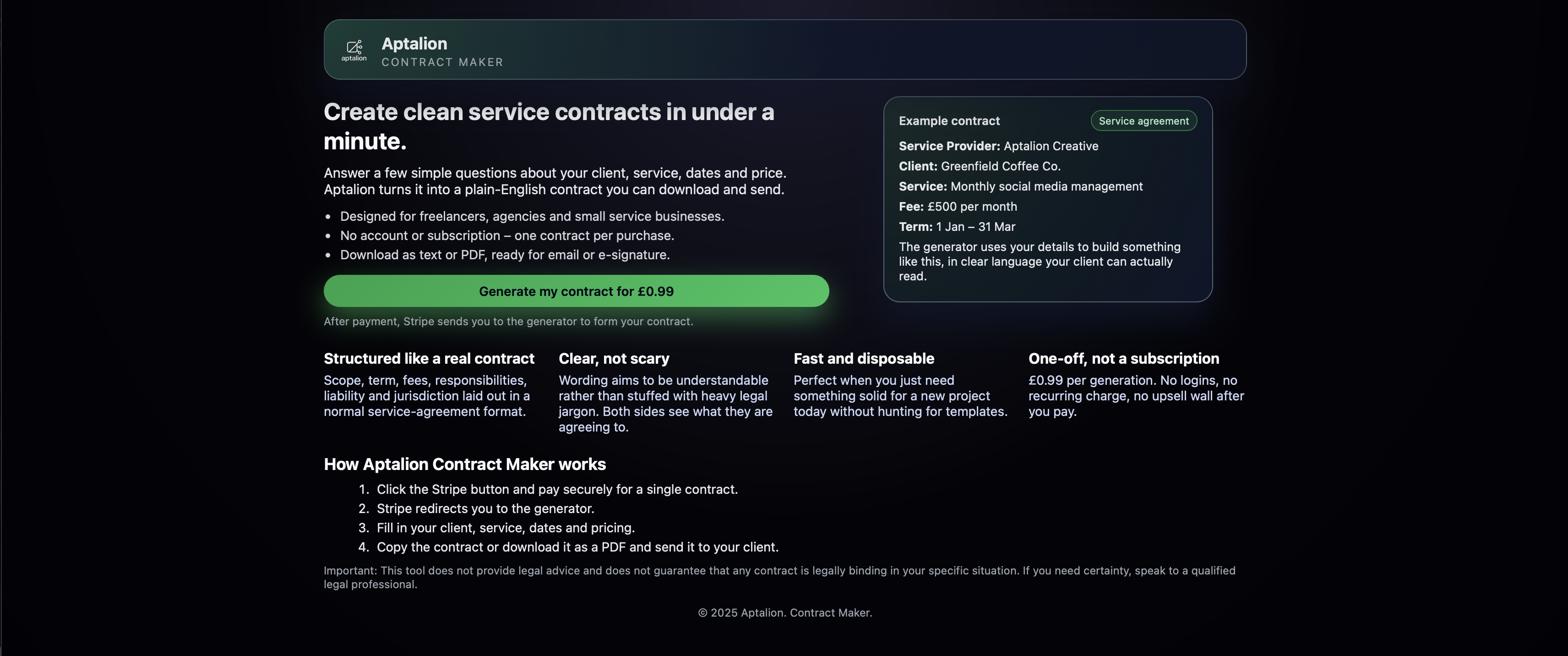Click the Fast and disposable feature title
The height and width of the screenshot is (656, 1568).
coord(864,358)
